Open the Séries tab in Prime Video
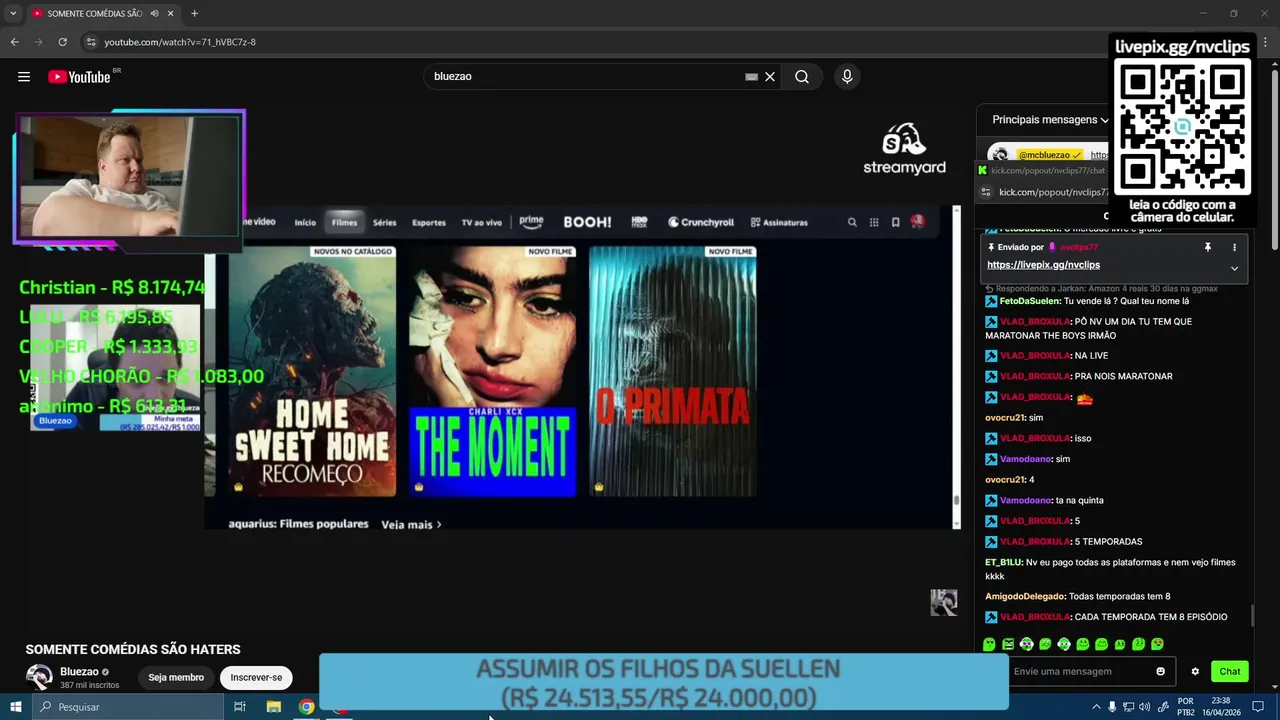Screen dimensions: 1280x720 (x=384, y=222)
